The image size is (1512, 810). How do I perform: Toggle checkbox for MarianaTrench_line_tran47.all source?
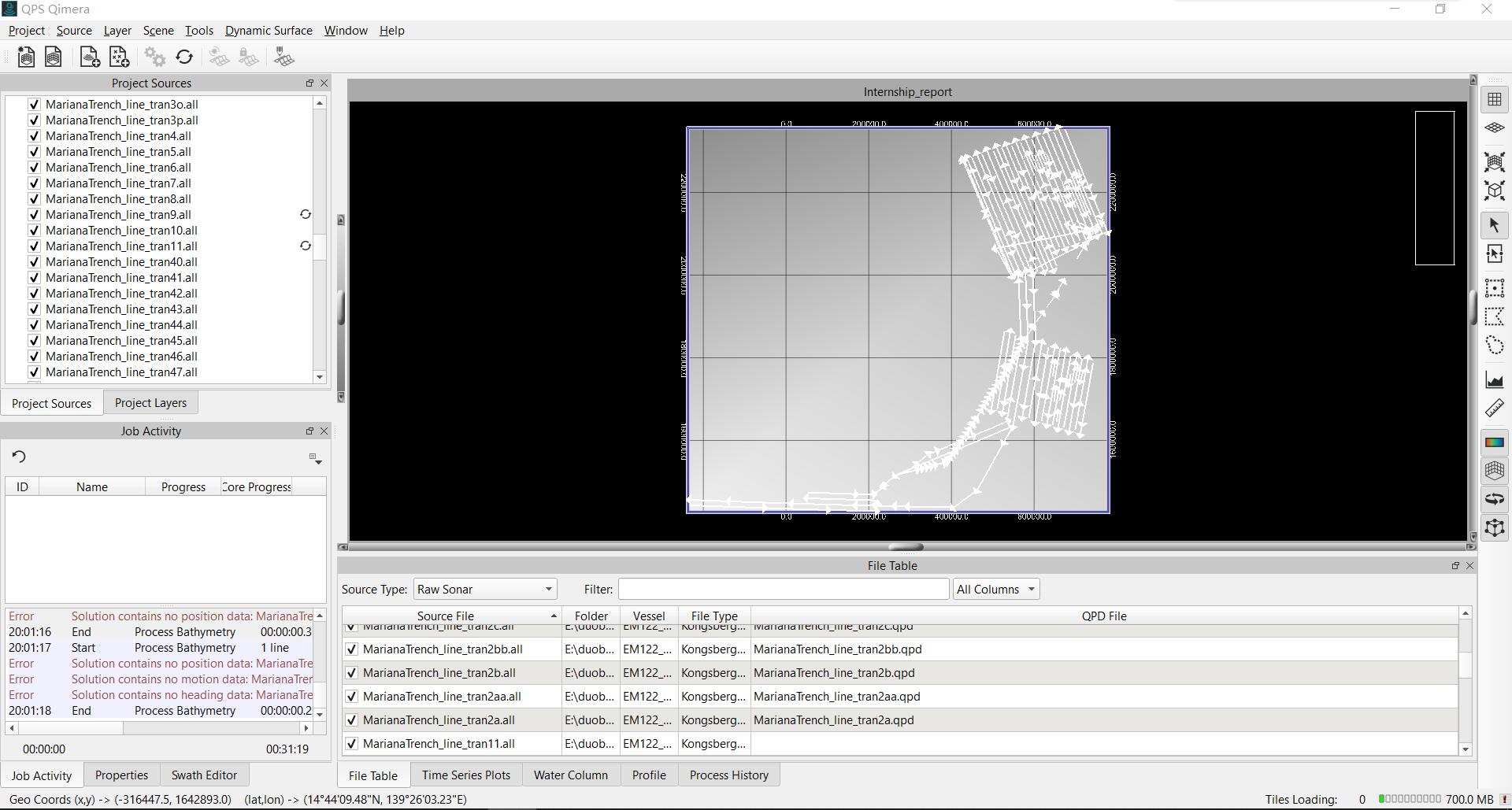click(x=34, y=372)
